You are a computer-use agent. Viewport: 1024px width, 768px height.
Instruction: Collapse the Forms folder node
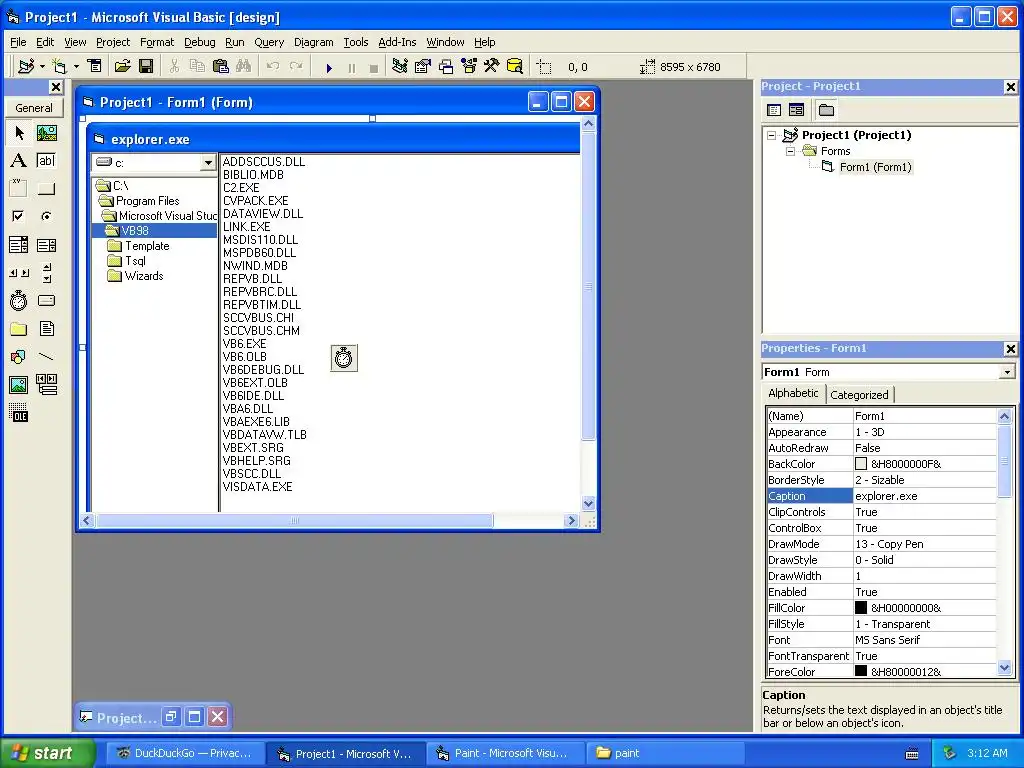pos(790,151)
